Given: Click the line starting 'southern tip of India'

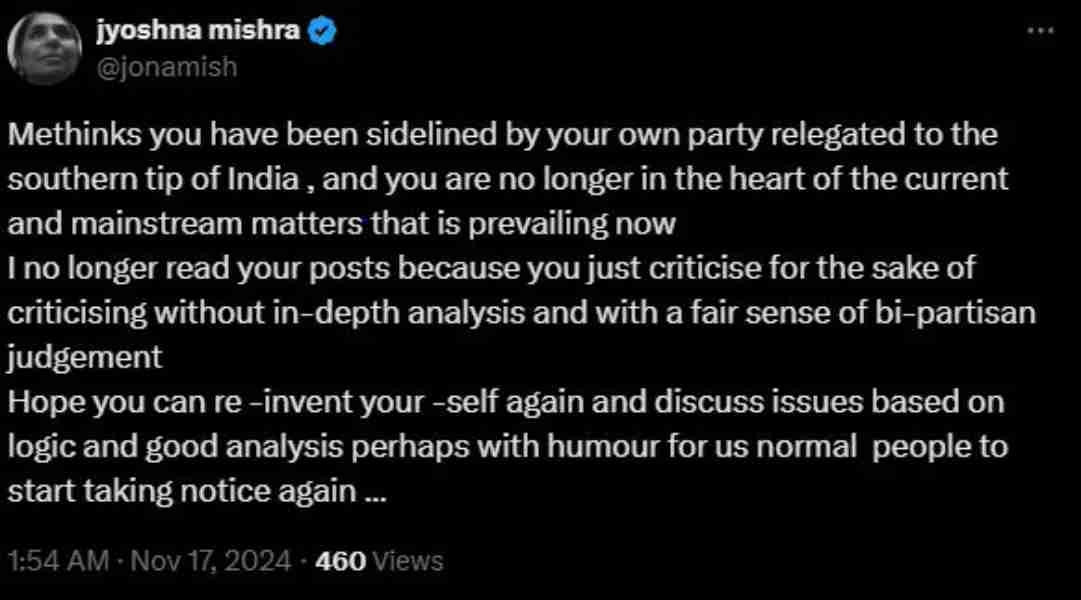Looking at the screenshot, I should [x=508, y=180].
